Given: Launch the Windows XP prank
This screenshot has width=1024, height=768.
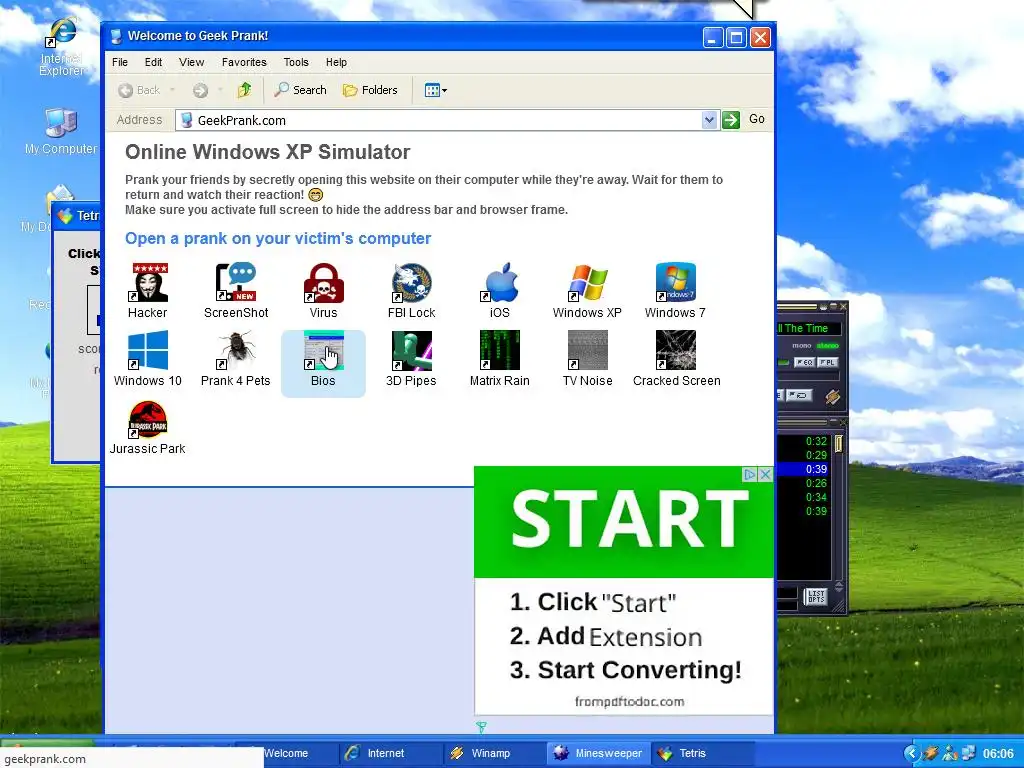Looking at the screenshot, I should [x=587, y=291].
